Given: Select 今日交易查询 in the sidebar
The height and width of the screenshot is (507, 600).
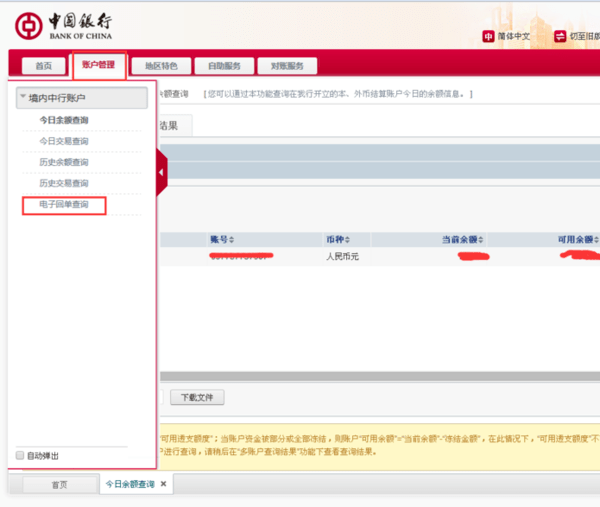Looking at the screenshot, I should [64, 141].
